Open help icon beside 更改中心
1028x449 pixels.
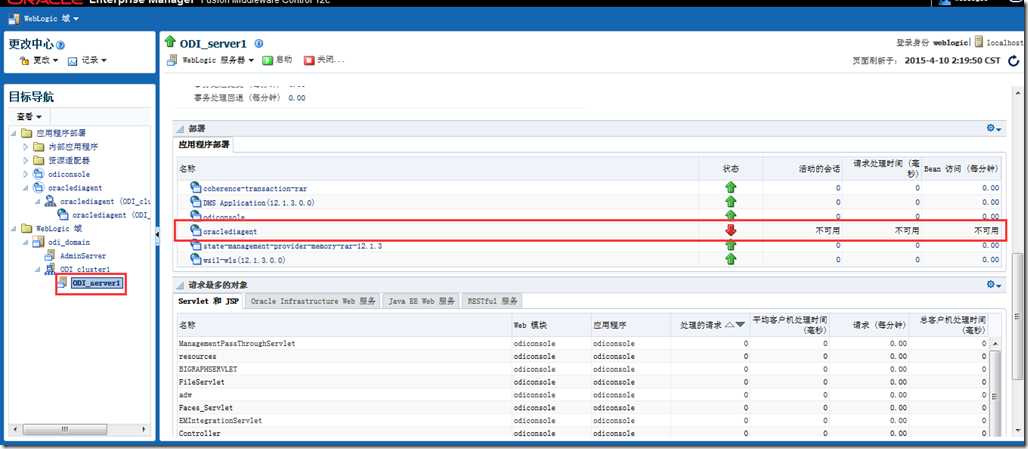pos(61,45)
